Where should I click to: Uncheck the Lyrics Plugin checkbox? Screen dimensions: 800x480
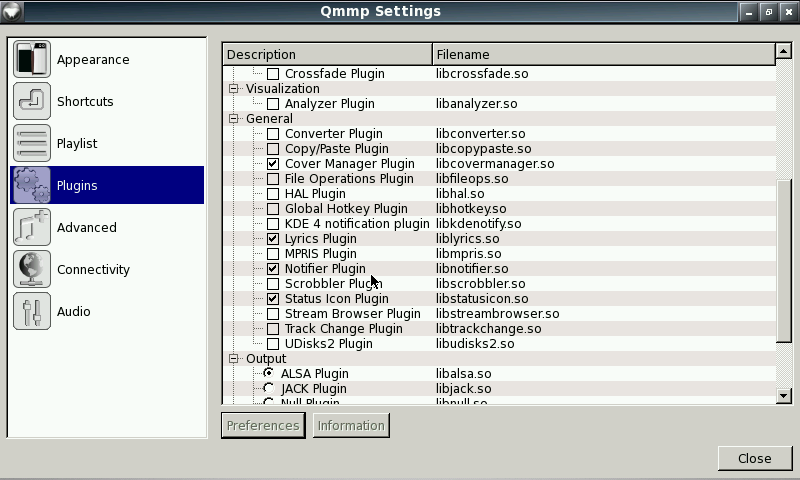(x=273, y=239)
